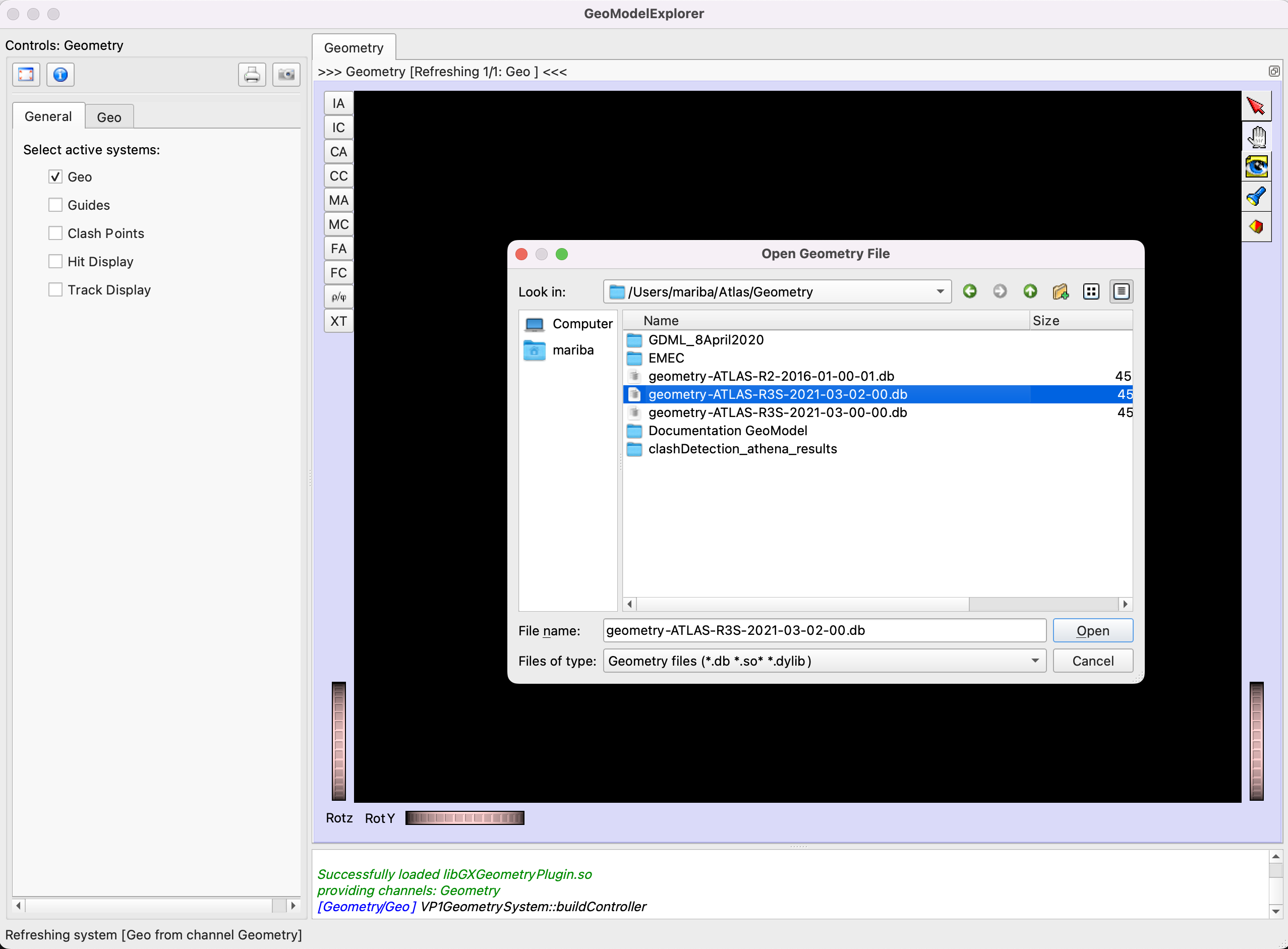Image resolution: width=1288 pixels, height=949 pixels.
Task: Enable the Clash Points checkbox
Action: click(55, 232)
